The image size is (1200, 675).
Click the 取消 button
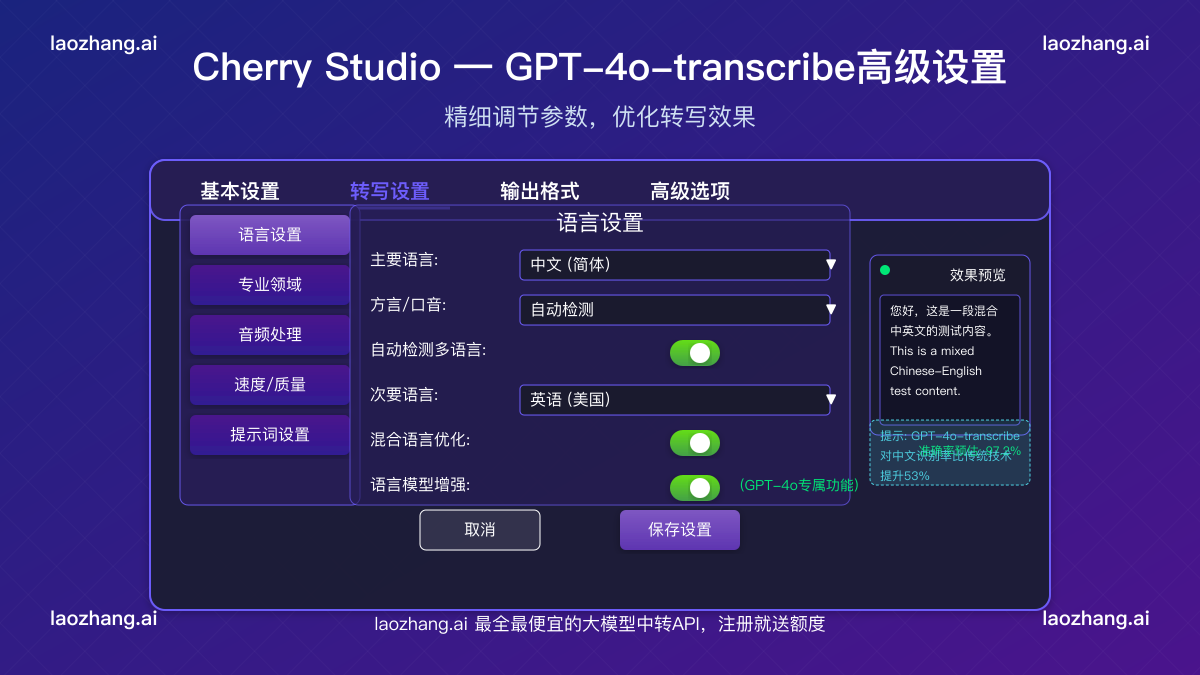480,530
